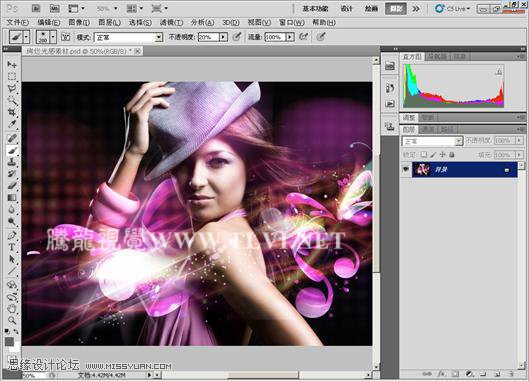The width and height of the screenshot is (529, 381).
Task: Open the 文件(F) menu
Action: 18,23
